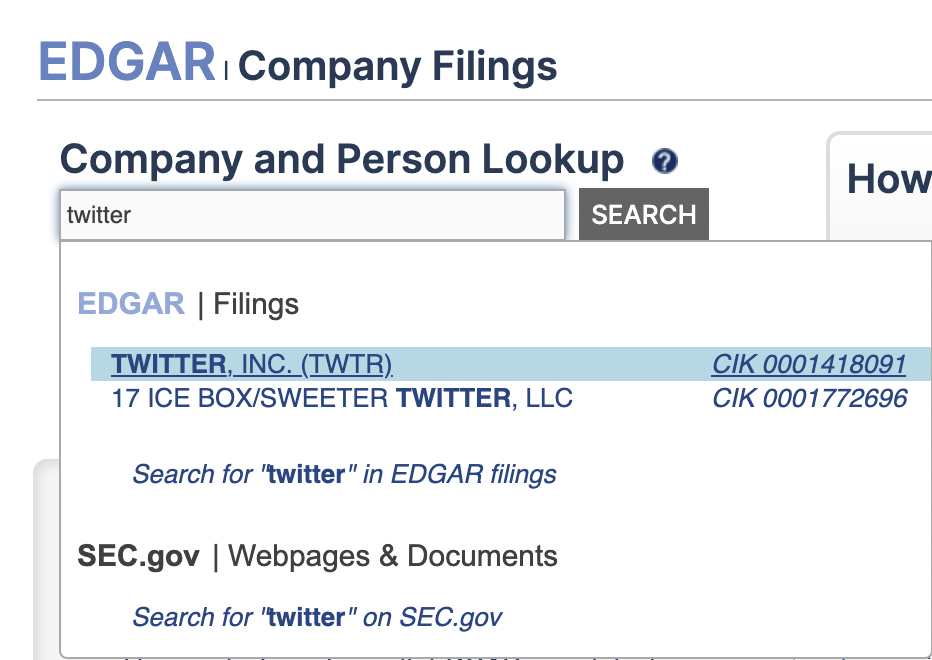Viewport: 932px width, 660px height.
Task: Click the Webpages & Documents section label
Action: (x=393, y=556)
